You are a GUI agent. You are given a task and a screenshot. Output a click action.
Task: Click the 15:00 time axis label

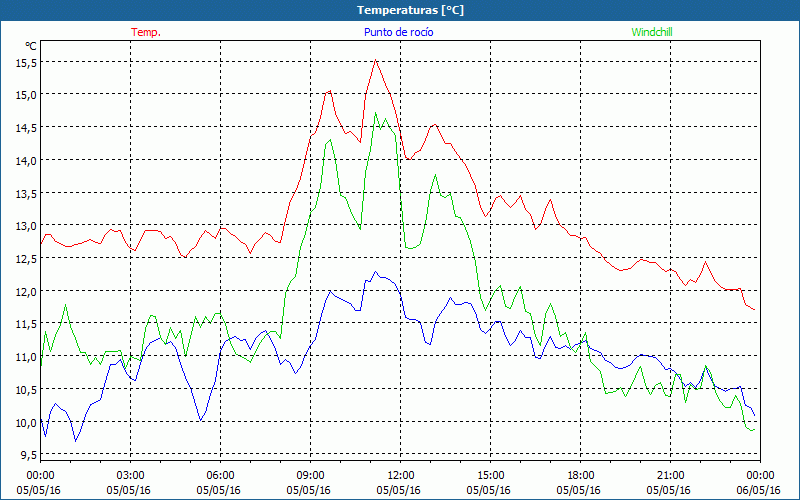pyautogui.click(x=490, y=475)
